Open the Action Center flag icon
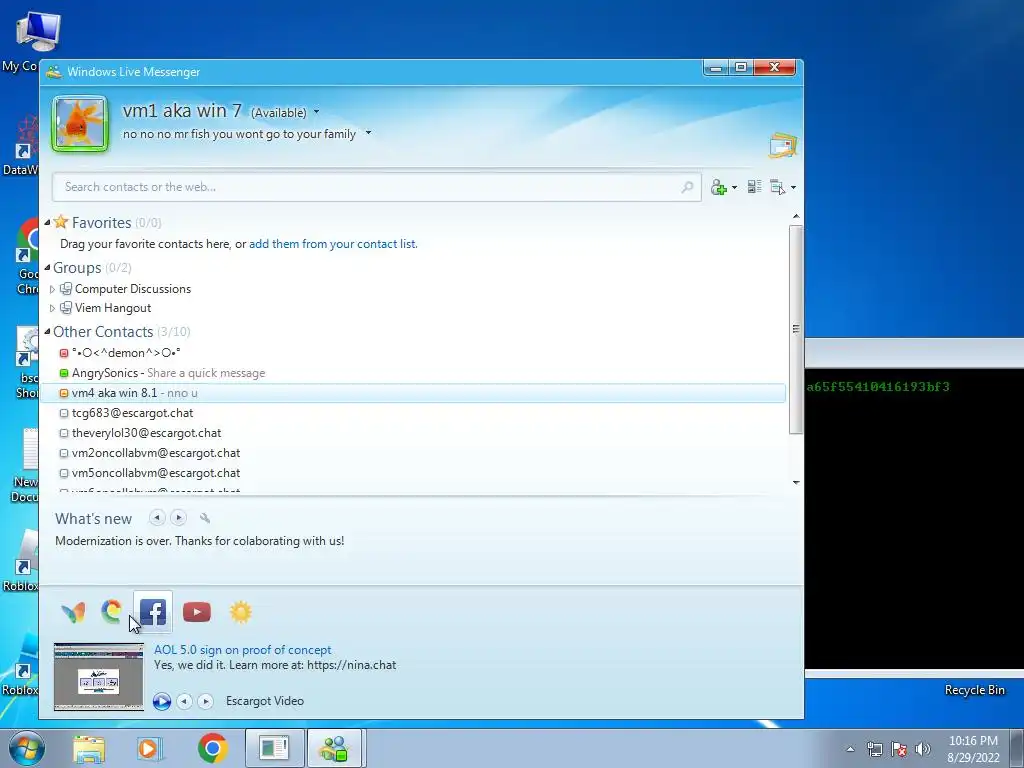This screenshot has height=768, width=1024. (x=899, y=749)
